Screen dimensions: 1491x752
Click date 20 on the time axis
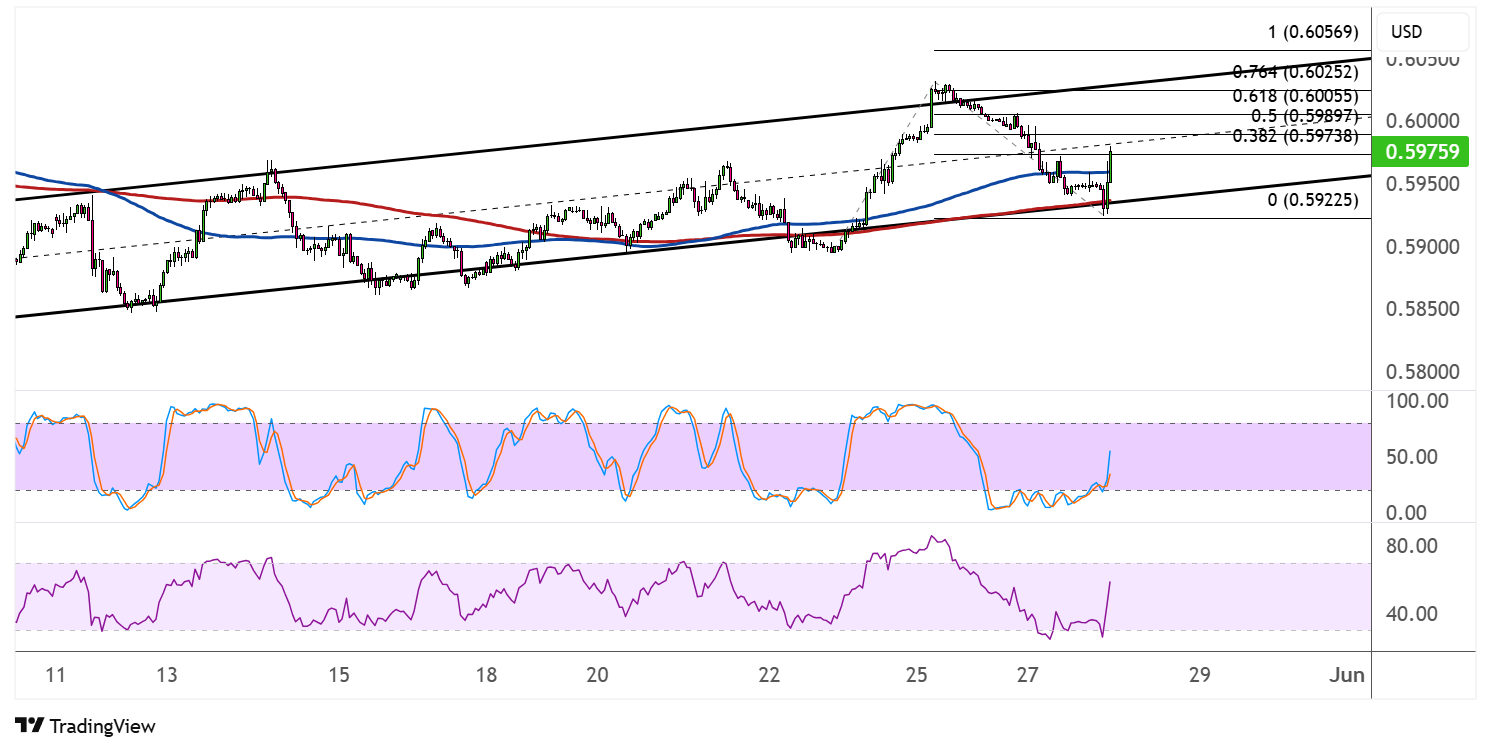coord(597,675)
